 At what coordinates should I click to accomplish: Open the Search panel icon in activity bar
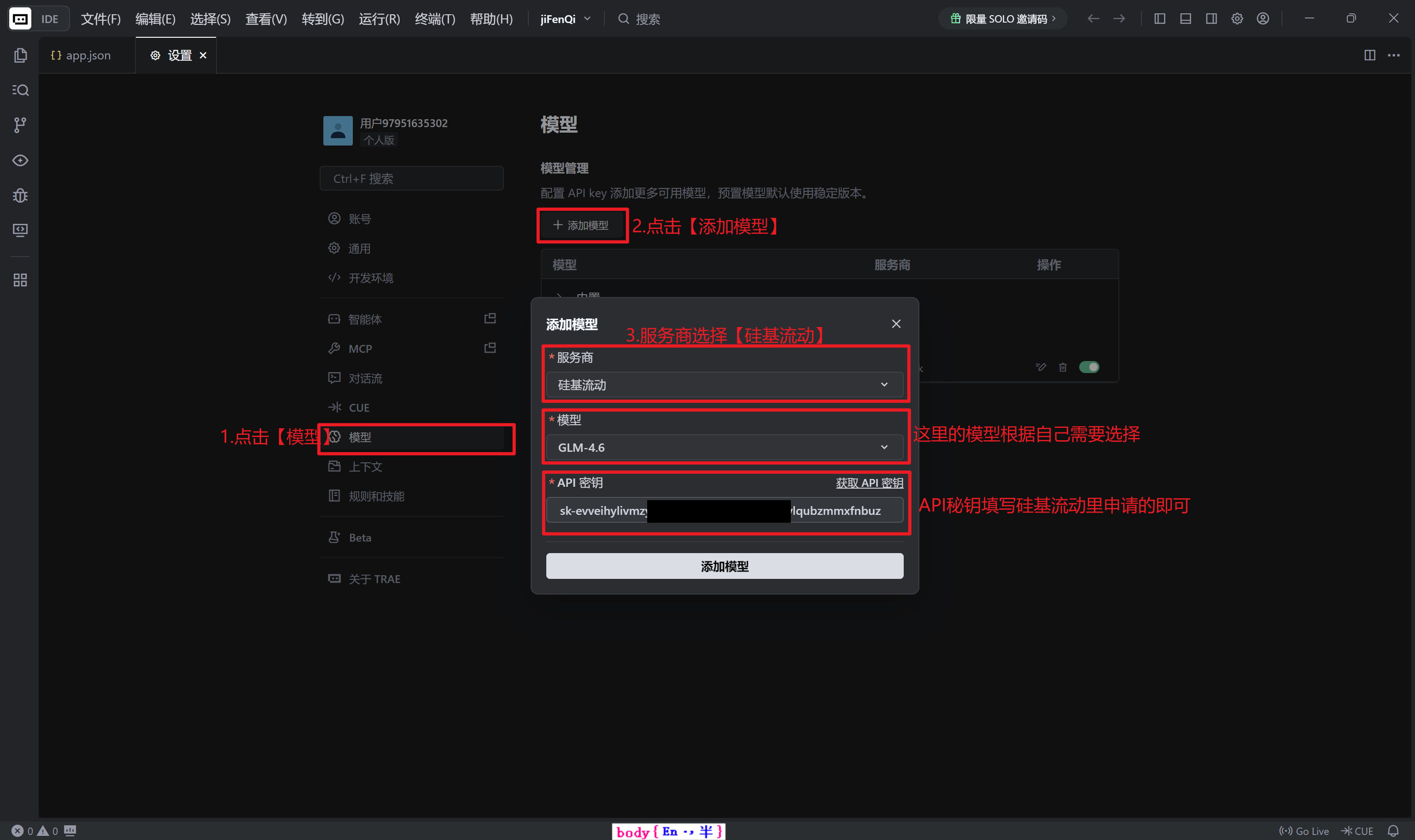[20, 90]
